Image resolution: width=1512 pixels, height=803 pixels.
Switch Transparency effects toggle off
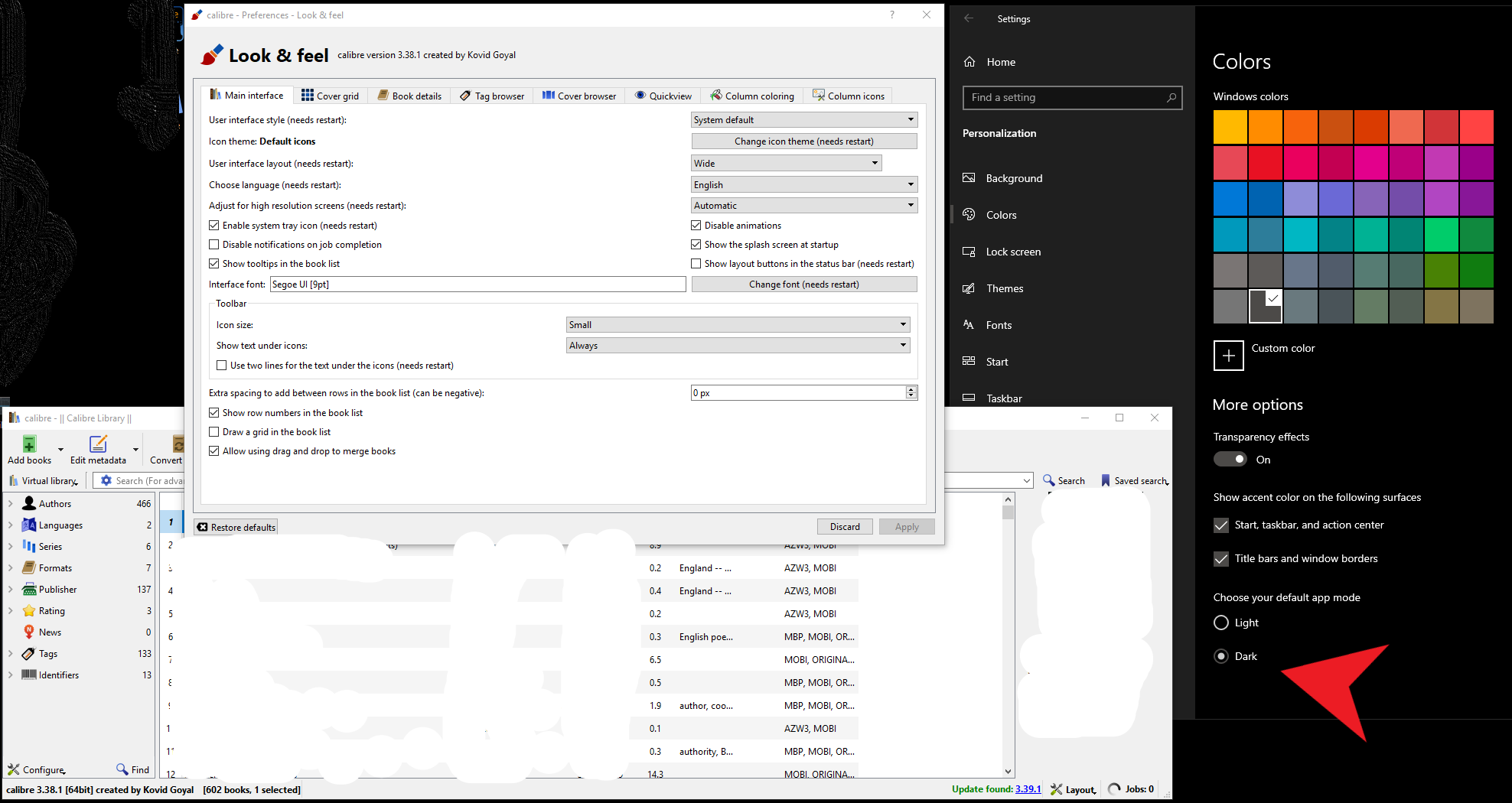[x=1230, y=459]
